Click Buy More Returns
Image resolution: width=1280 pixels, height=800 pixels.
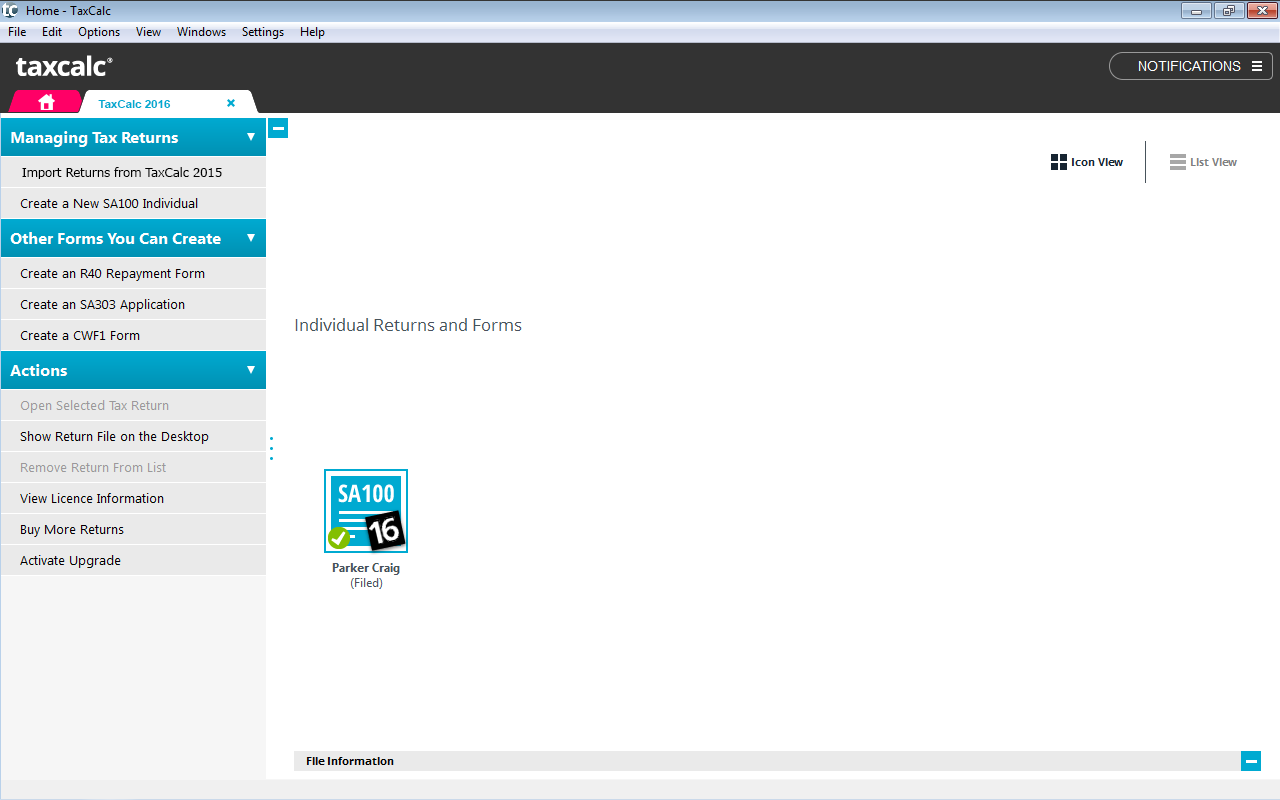[72, 529]
